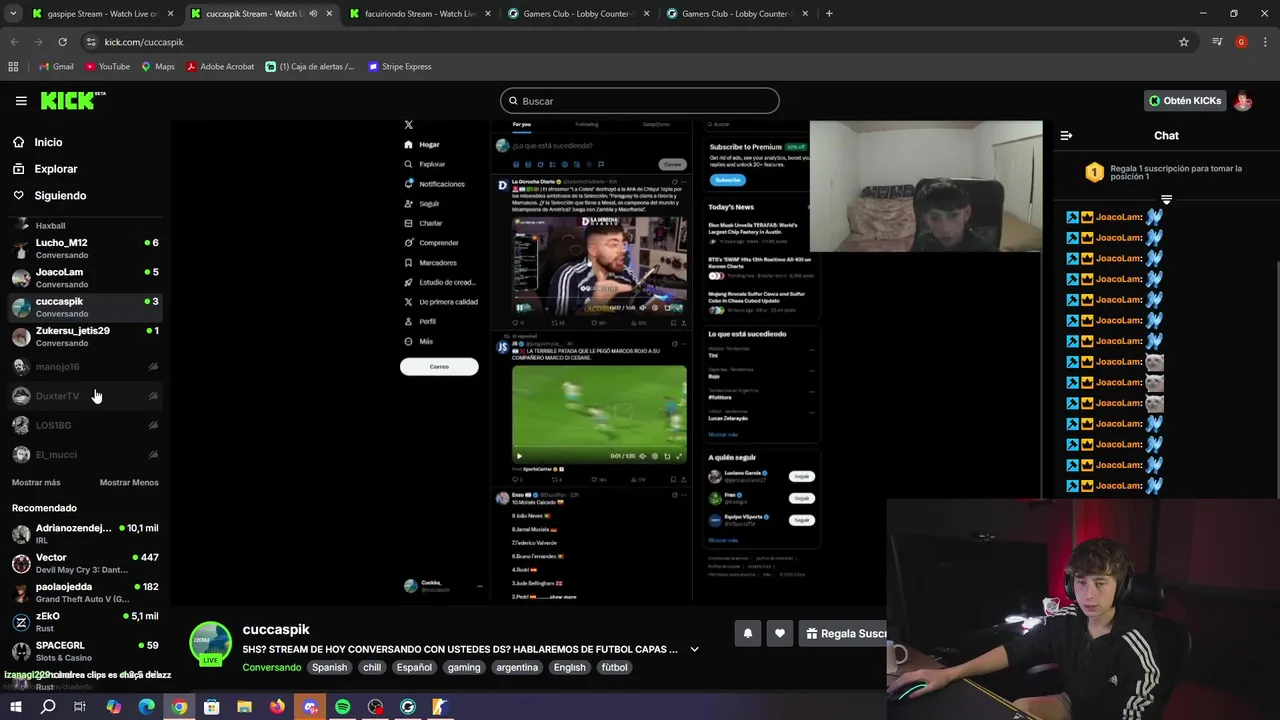Screen dimensions: 1280x720
Task: Open Discord from the taskbar
Action: [x=310, y=707]
